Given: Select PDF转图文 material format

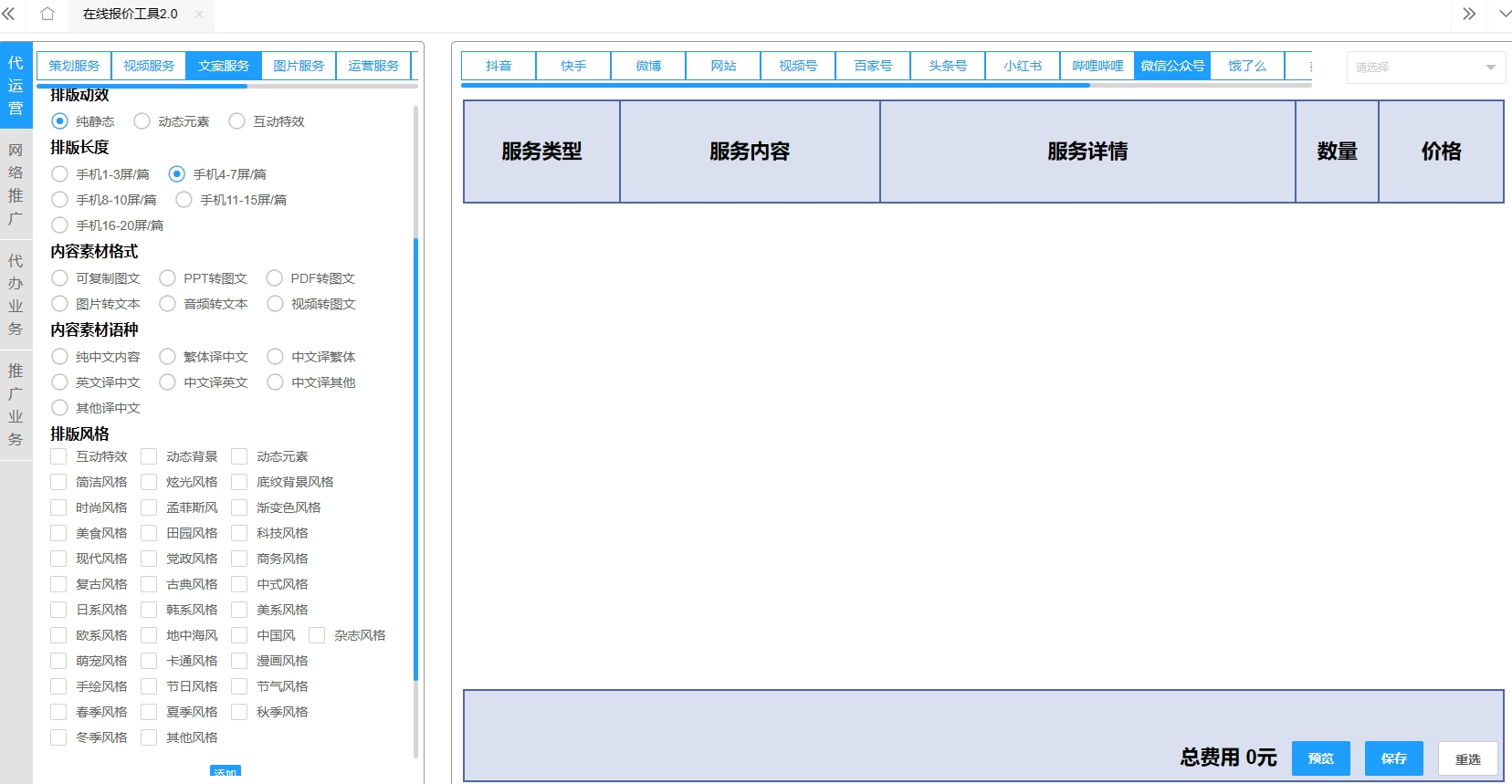Looking at the screenshot, I should click(x=275, y=278).
